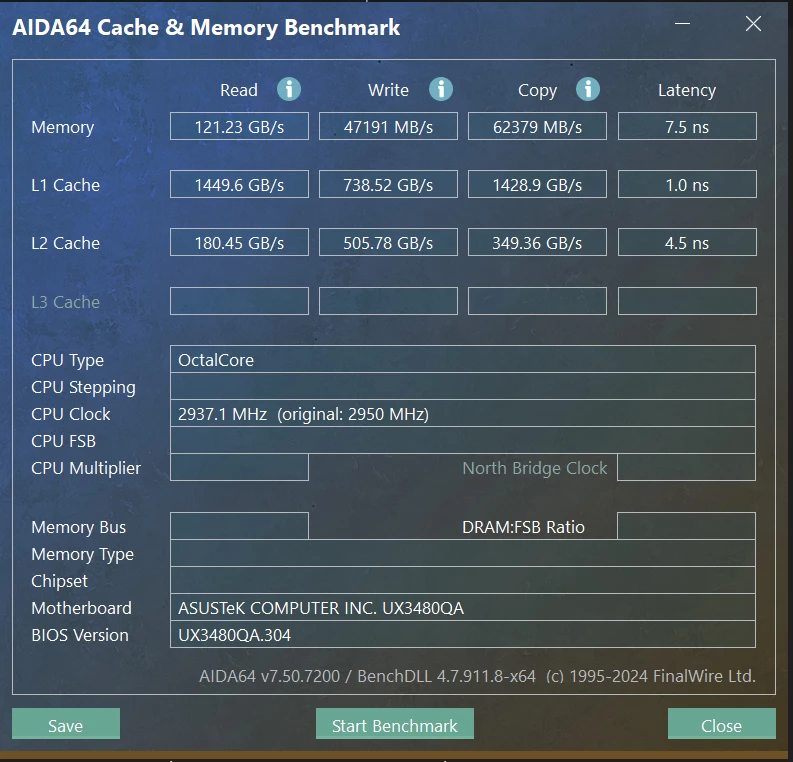The image size is (793, 762).
Task: Click L2 Cache read 180.45 GB/s
Action: [239, 243]
